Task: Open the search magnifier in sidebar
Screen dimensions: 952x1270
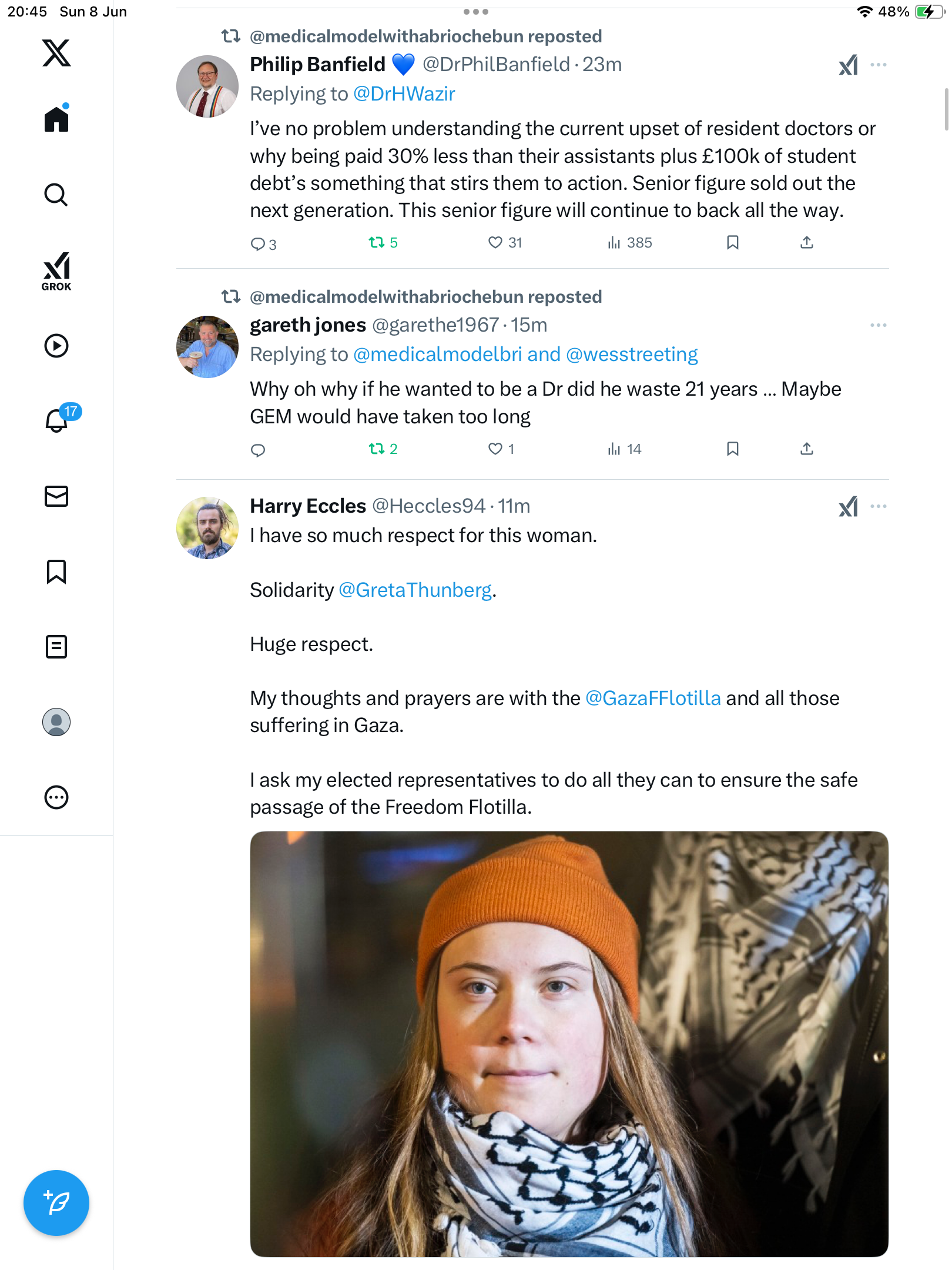Action: 56,195
